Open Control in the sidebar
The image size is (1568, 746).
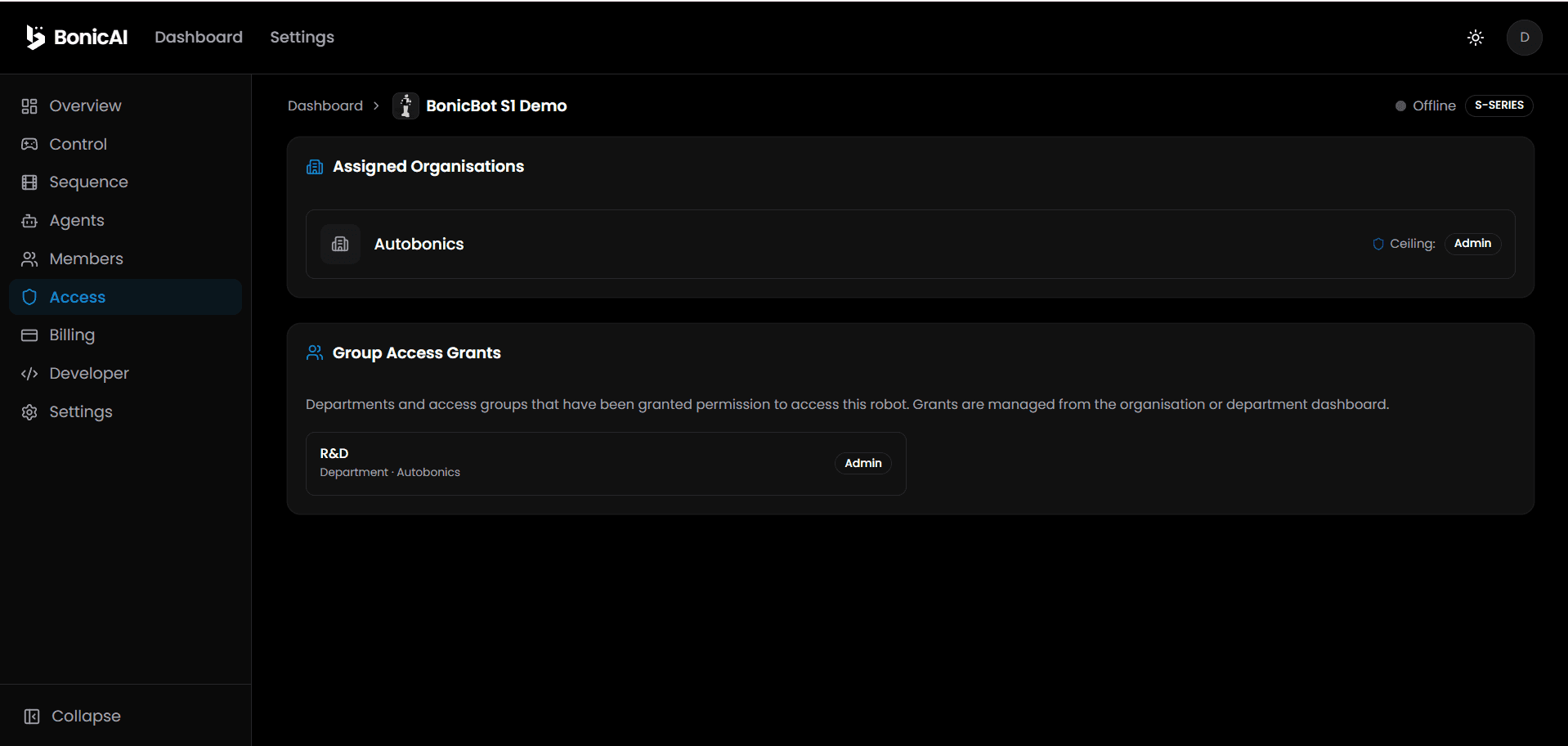pos(126,144)
